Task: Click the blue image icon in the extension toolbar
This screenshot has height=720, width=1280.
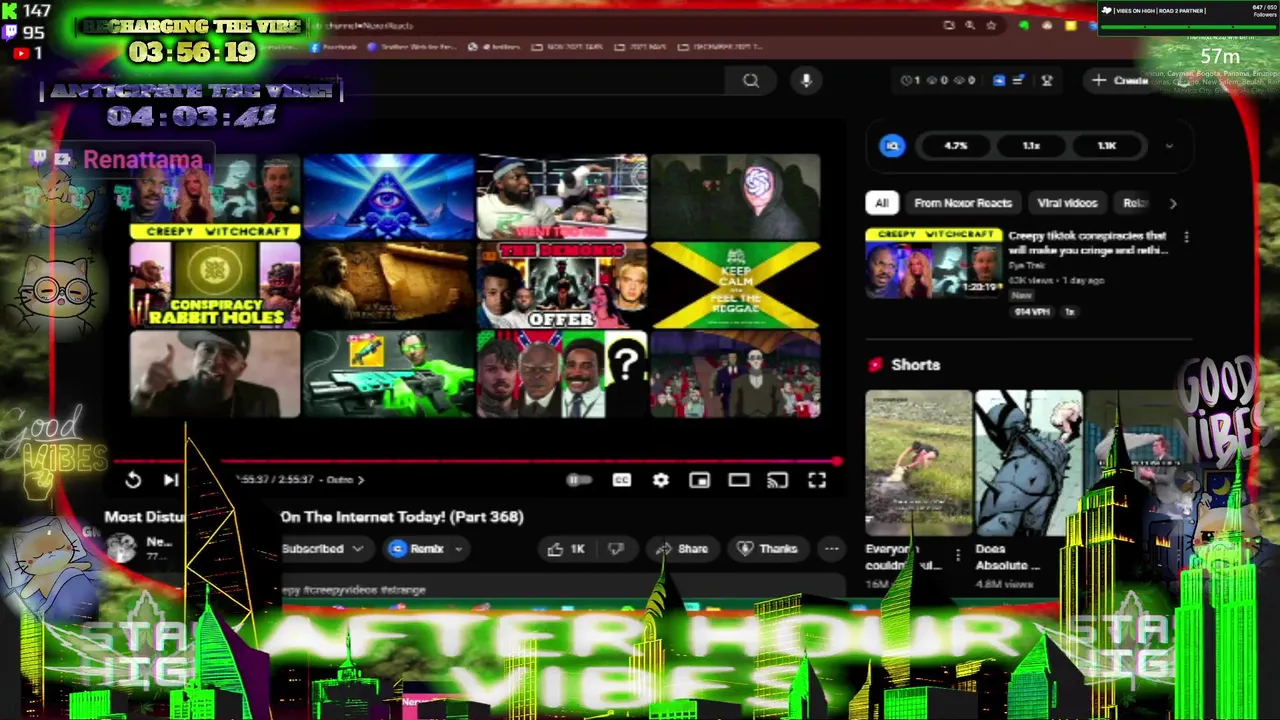Action: pos(999,81)
